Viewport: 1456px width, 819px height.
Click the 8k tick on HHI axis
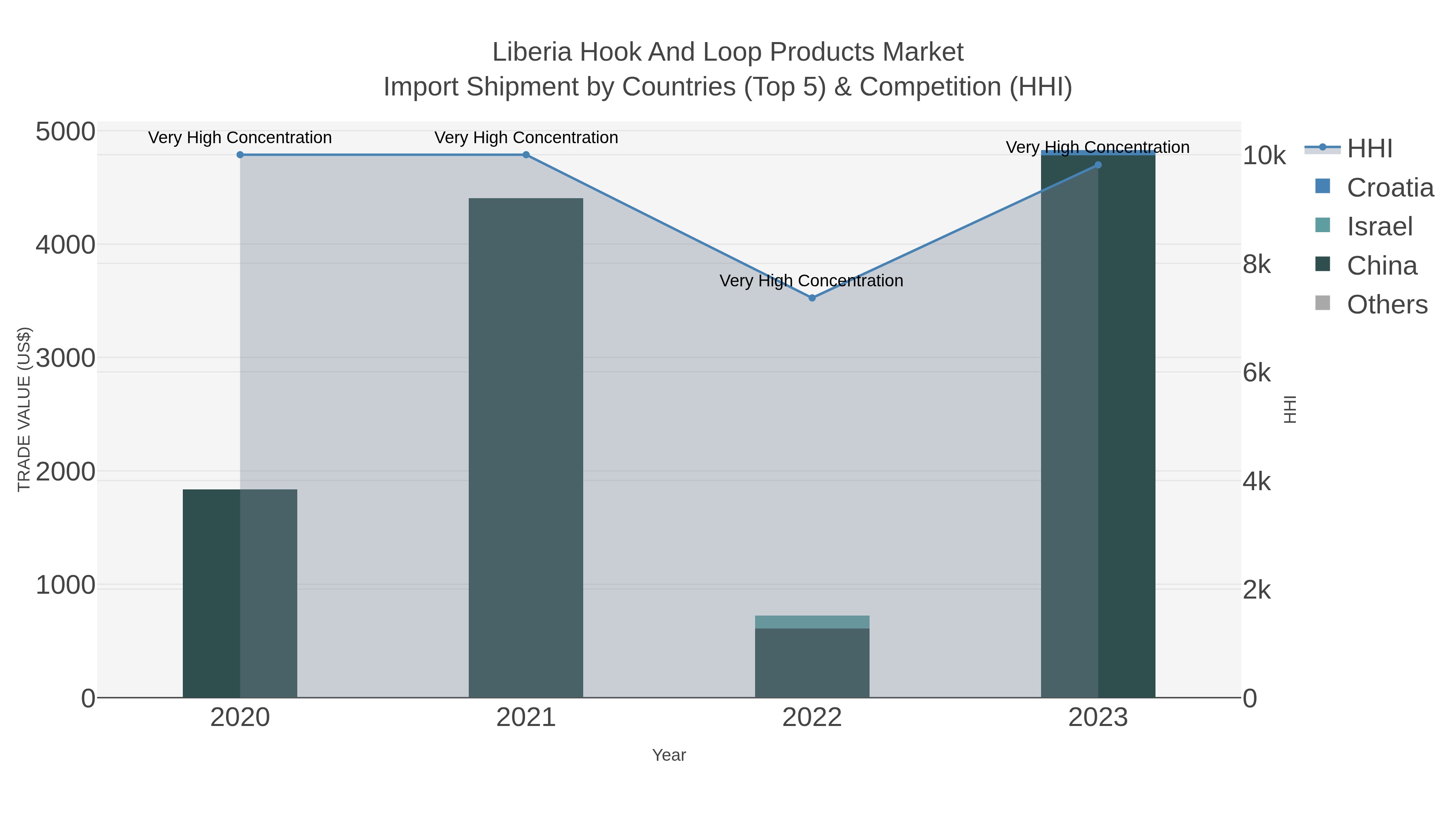[1257, 265]
